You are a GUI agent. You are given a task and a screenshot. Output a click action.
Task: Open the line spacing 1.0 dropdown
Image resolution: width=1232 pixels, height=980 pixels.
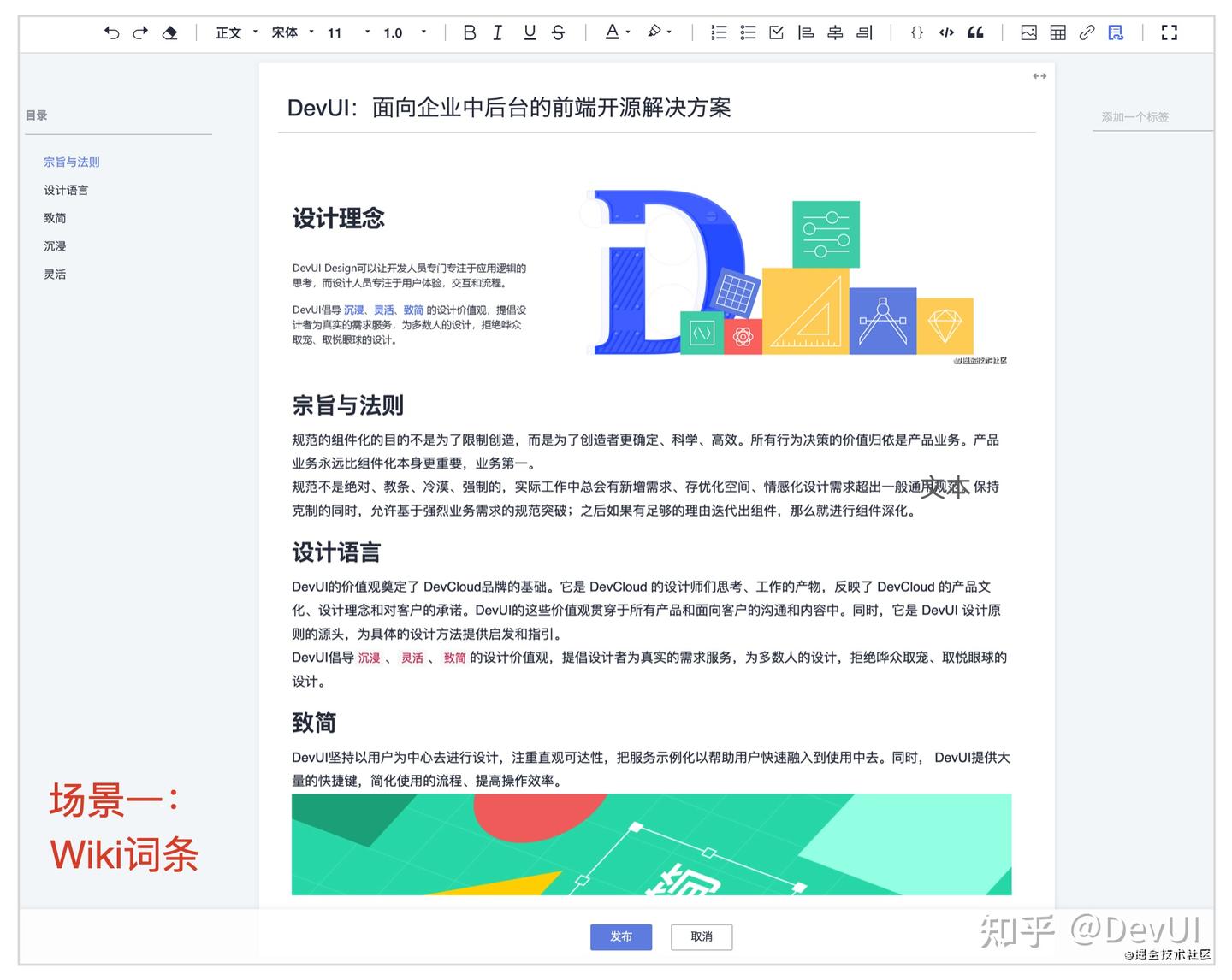(405, 32)
